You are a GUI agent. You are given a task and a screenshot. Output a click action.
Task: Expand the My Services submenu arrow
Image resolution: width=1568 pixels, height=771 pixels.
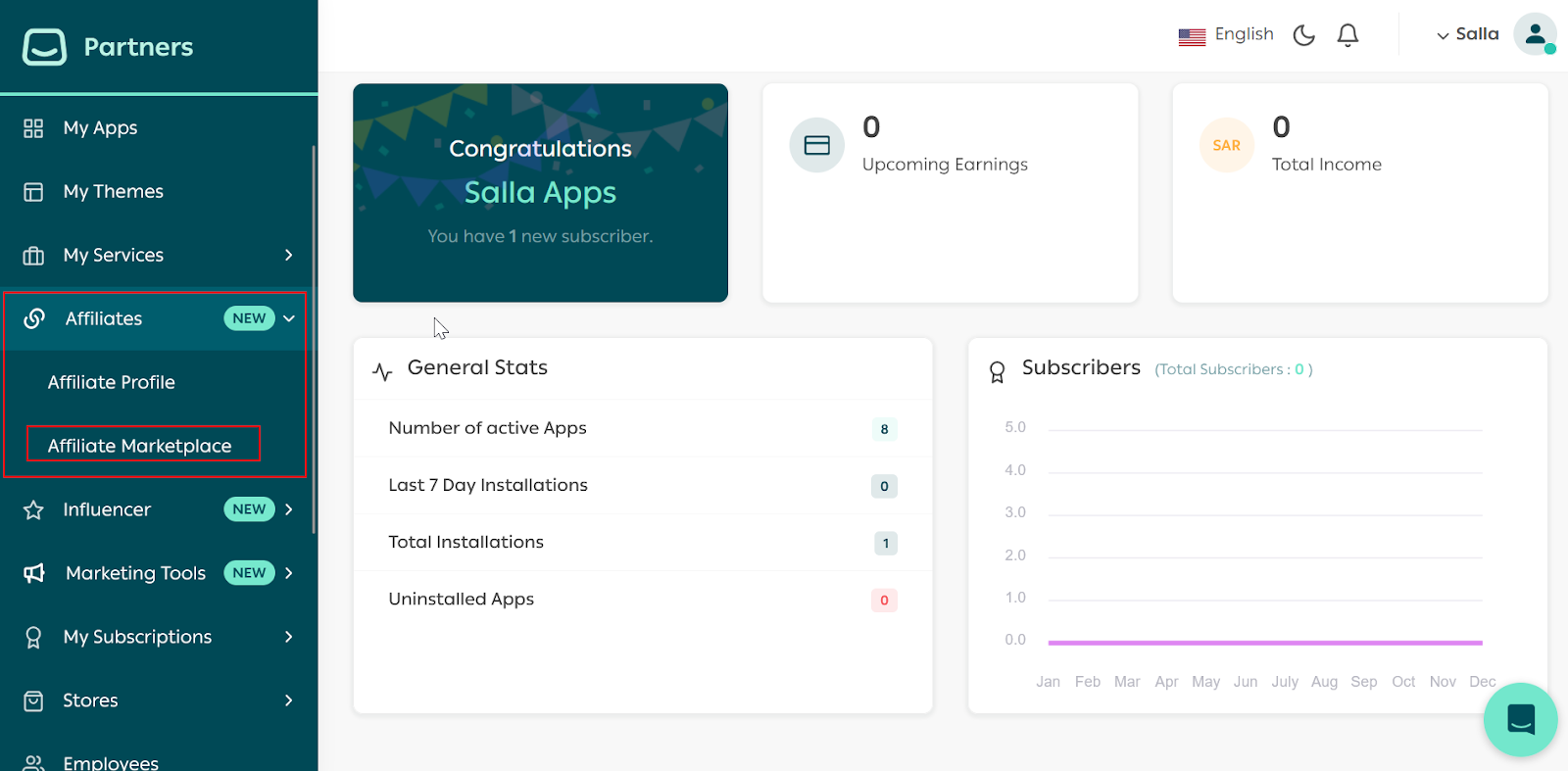tap(288, 255)
